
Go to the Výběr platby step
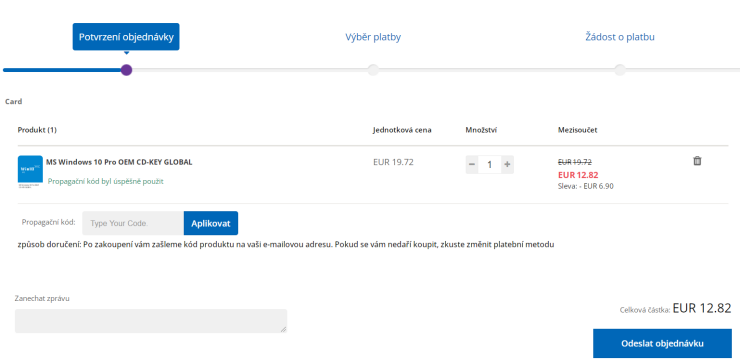pos(373,37)
